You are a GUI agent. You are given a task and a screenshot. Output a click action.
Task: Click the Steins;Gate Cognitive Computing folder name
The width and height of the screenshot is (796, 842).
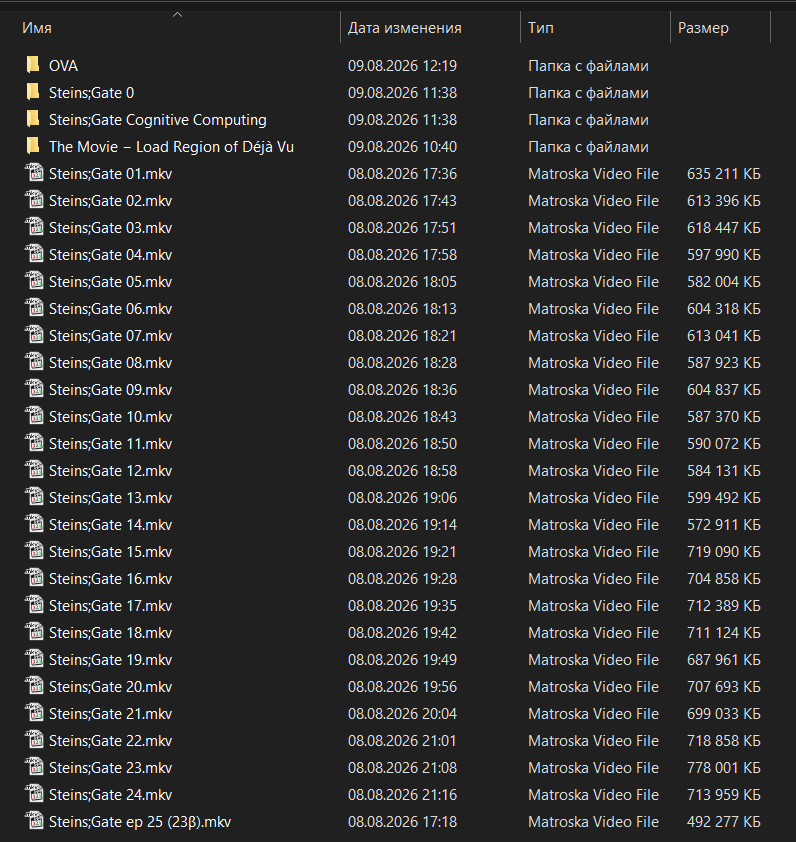click(x=157, y=120)
